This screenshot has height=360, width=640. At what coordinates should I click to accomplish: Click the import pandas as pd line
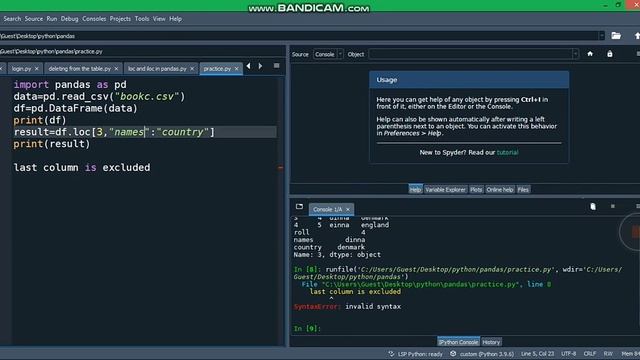[x=70, y=84]
